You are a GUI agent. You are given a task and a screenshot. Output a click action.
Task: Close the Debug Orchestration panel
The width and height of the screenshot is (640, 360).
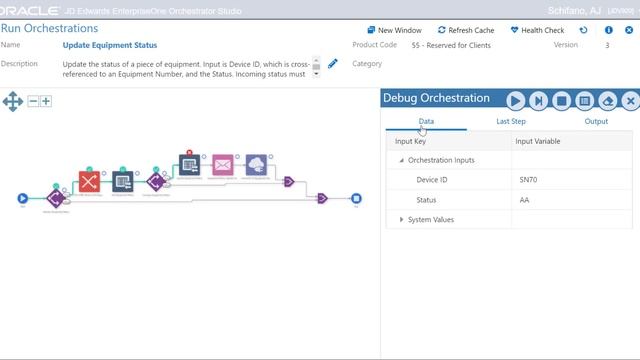[631, 101]
